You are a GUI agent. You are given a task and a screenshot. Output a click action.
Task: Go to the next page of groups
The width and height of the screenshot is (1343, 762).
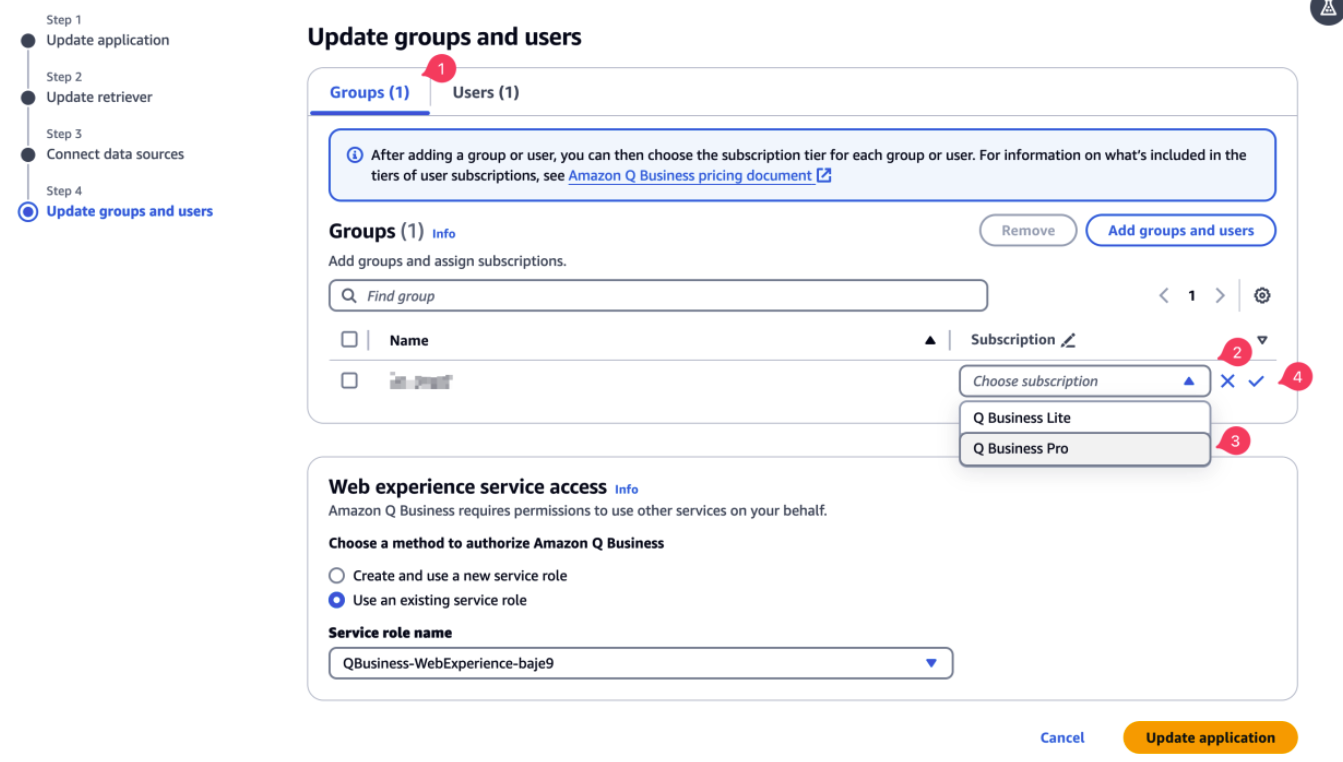pyautogui.click(x=1220, y=296)
